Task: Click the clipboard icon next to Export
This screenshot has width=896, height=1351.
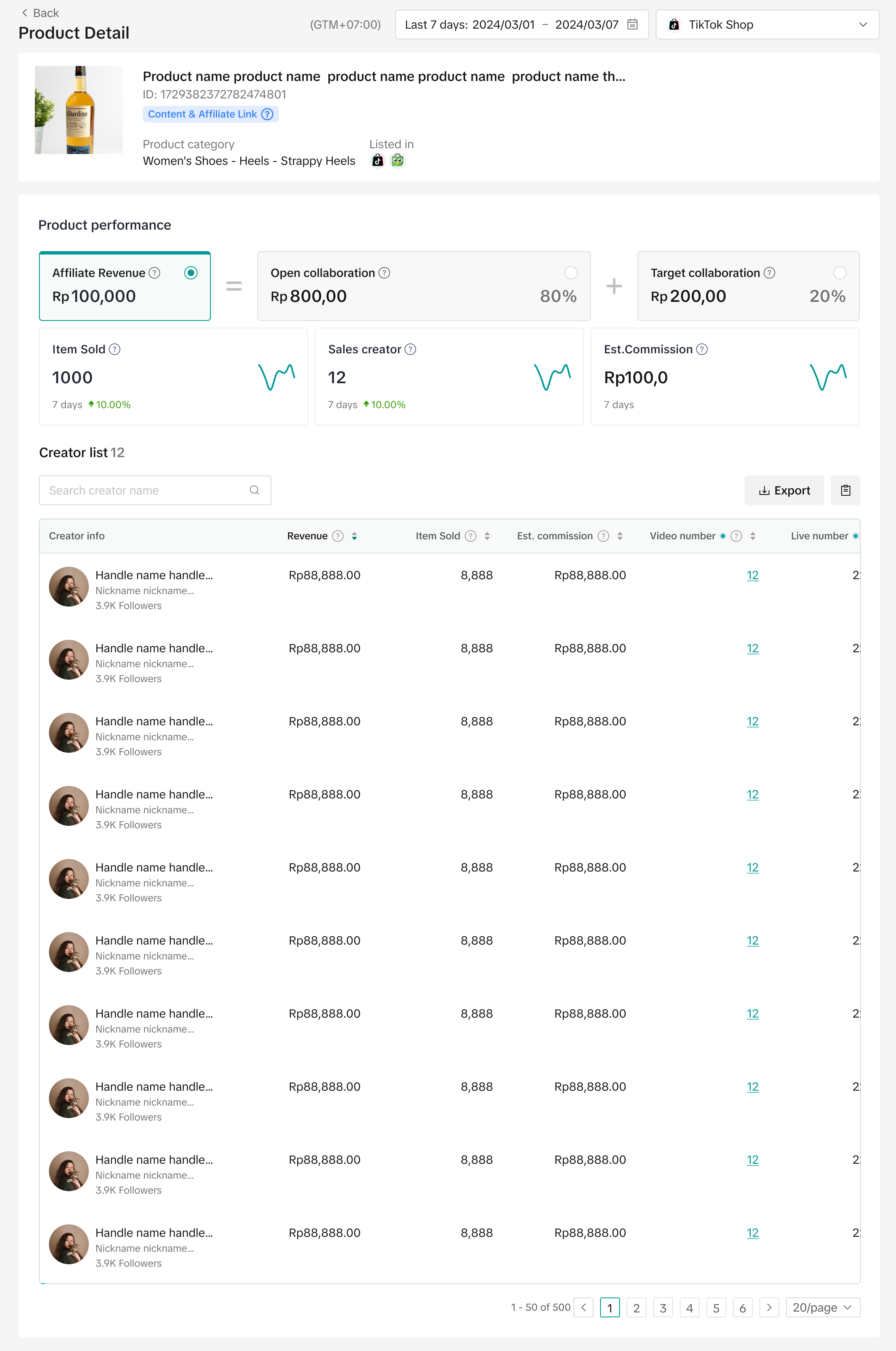Action: click(x=845, y=490)
